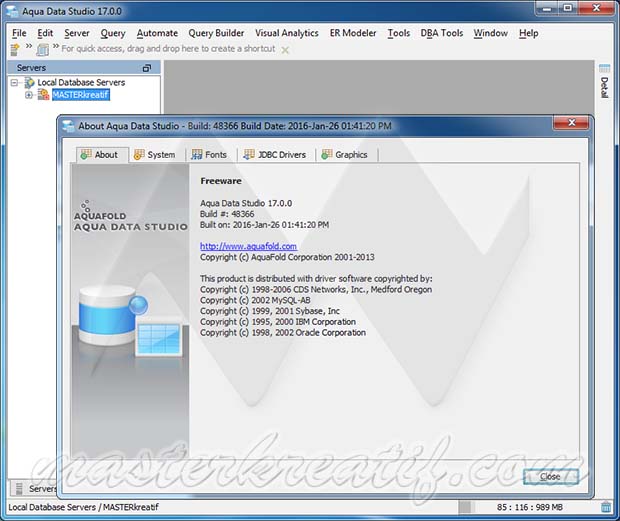620x521 pixels.
Task: Open the Help menu
Action: (x=529, y=33)
